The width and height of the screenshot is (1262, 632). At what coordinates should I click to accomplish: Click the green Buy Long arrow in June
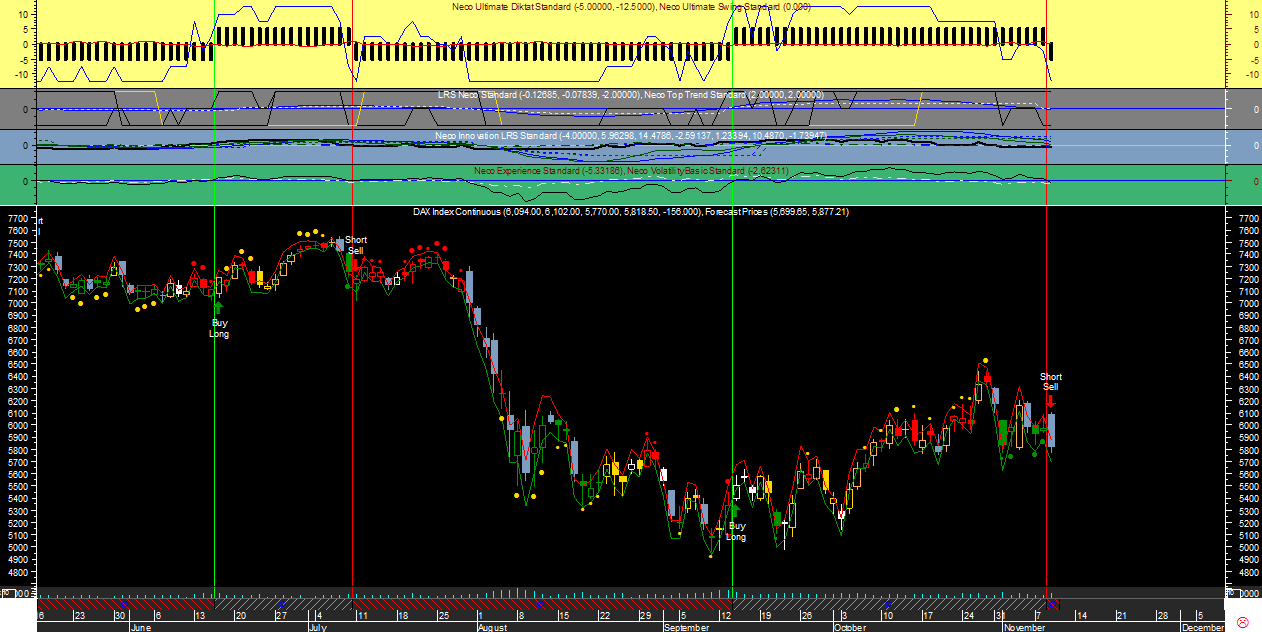tap(218, 308)
